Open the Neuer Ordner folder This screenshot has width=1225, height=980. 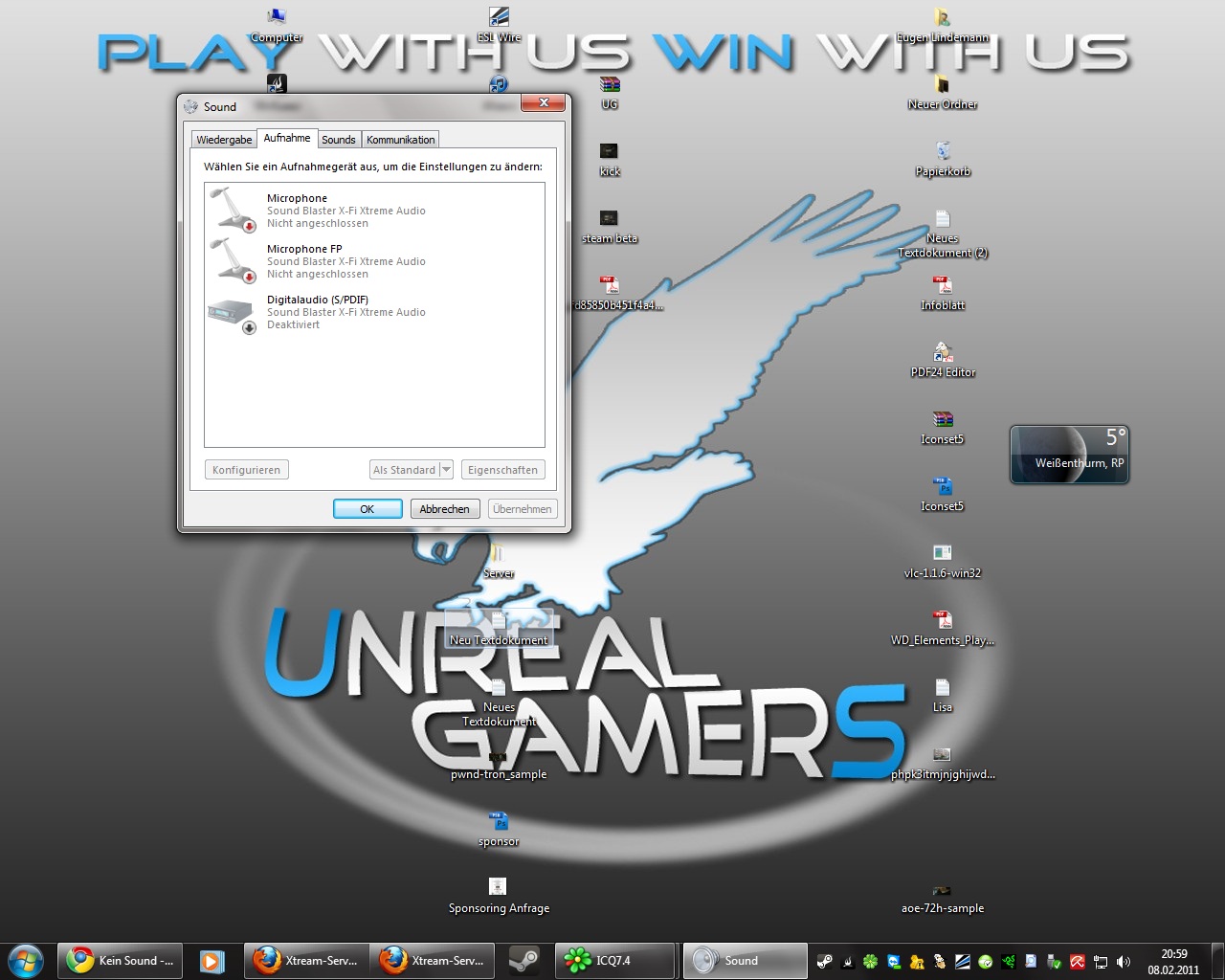coord(943,93)
